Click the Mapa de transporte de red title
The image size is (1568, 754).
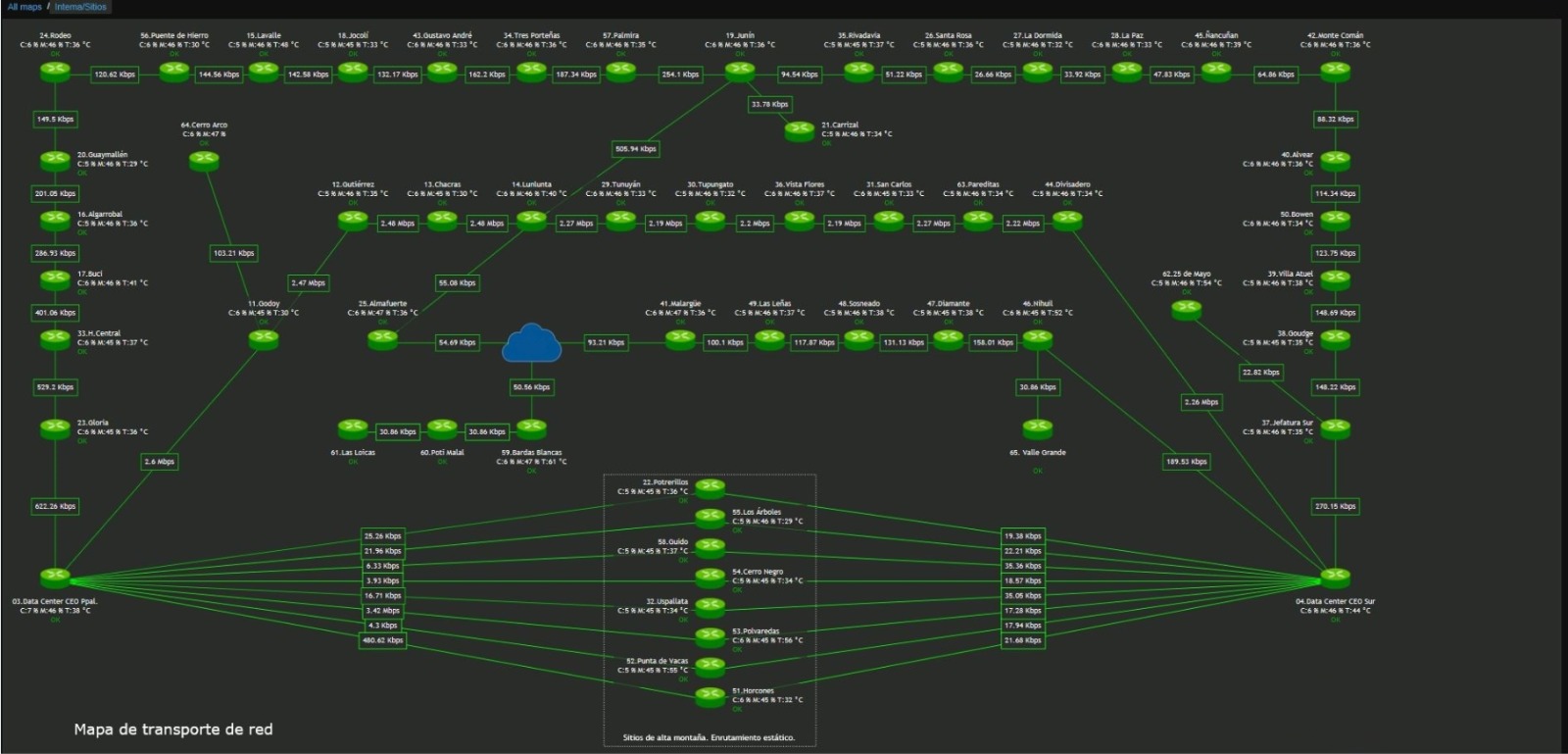click(173, 729)
